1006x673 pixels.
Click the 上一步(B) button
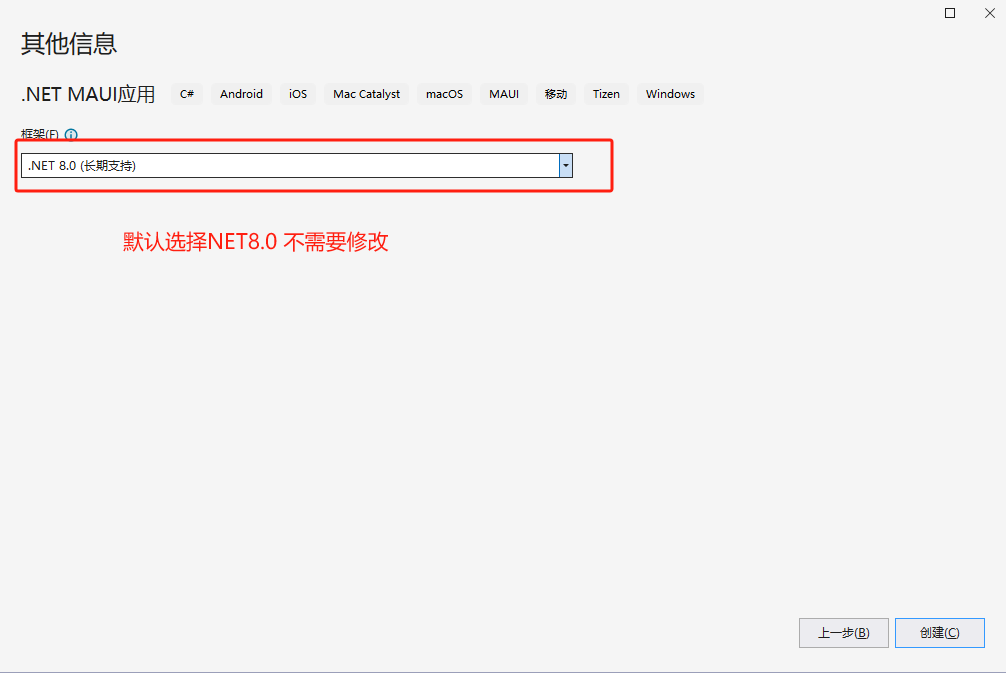tap(843, 632)
